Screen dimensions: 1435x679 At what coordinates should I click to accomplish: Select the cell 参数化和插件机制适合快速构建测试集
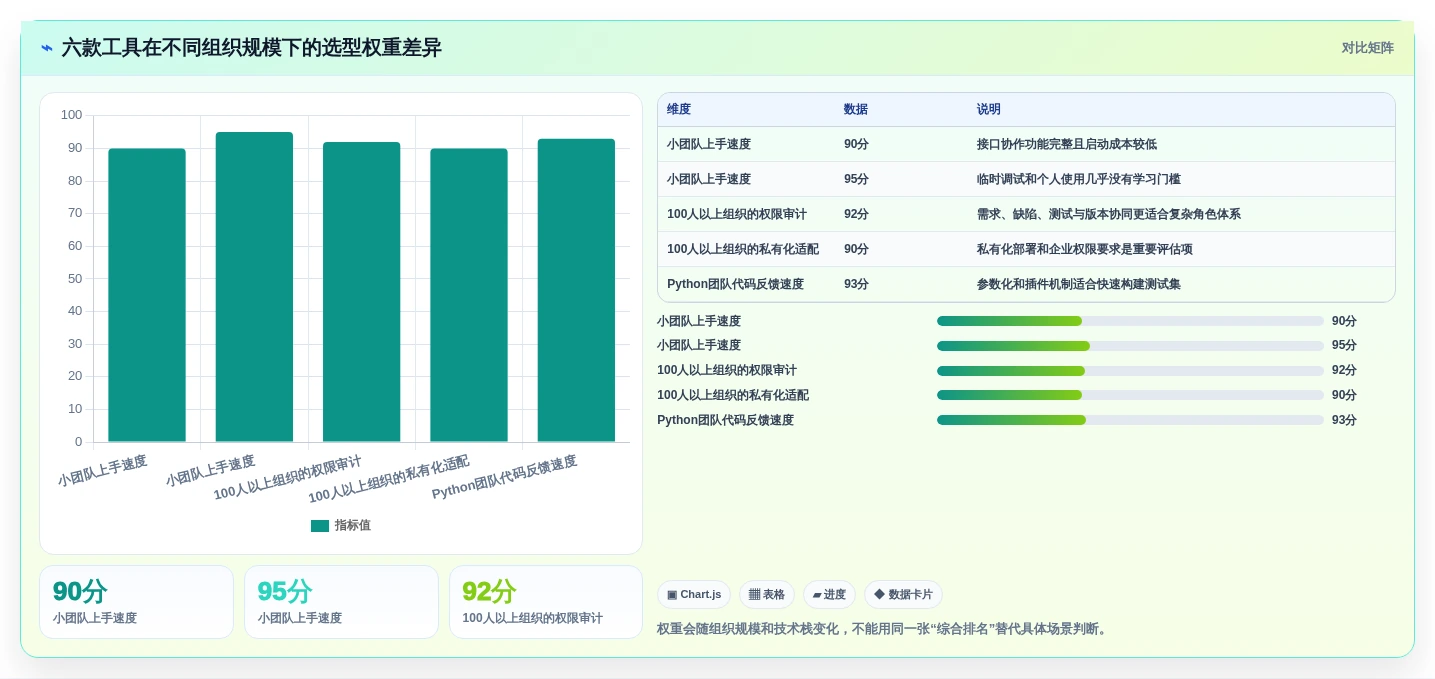(1078, 284)
